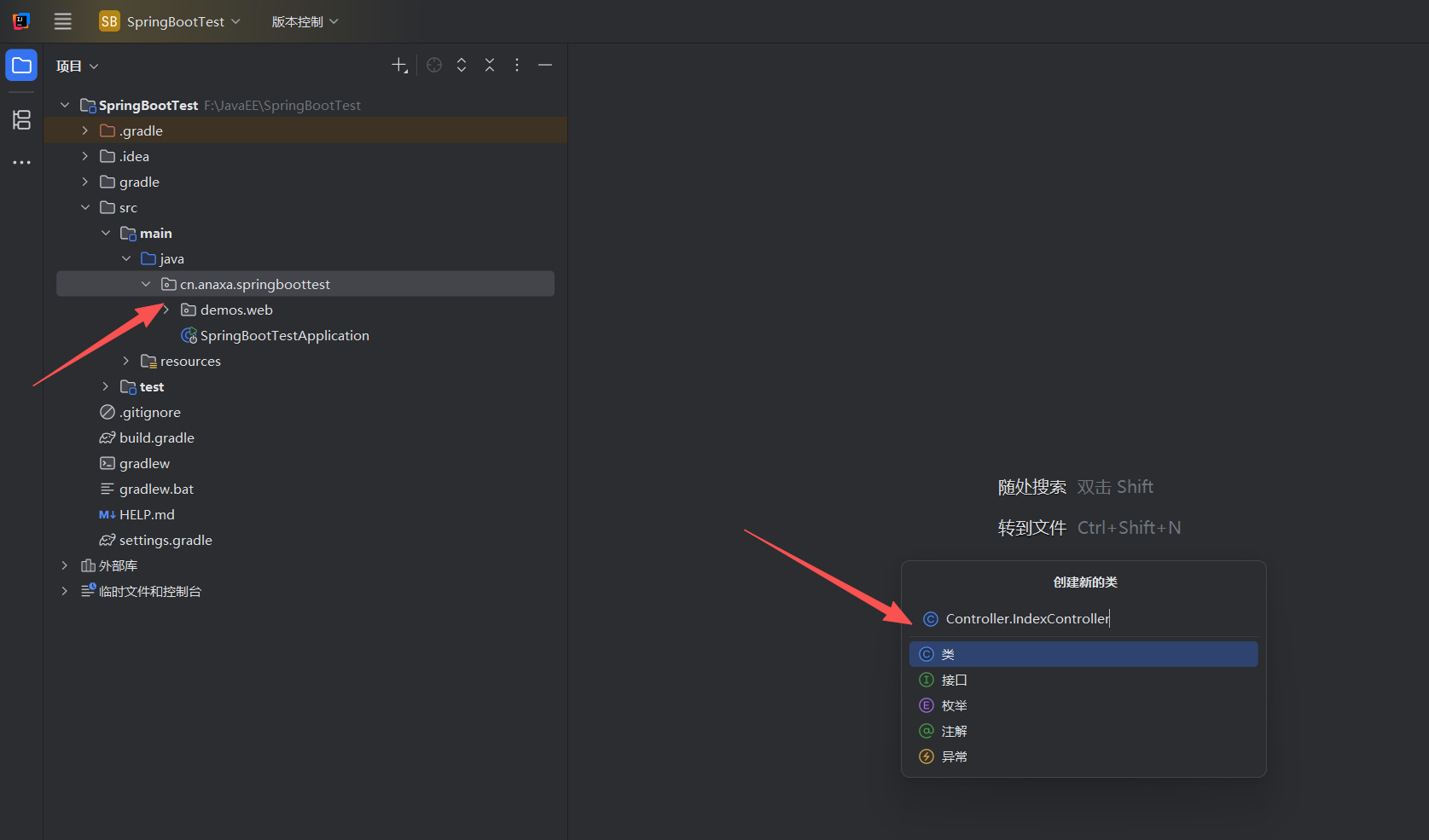Collapse the java folder
This screenshot has height=840, width=1429.
tap(126, 258)
